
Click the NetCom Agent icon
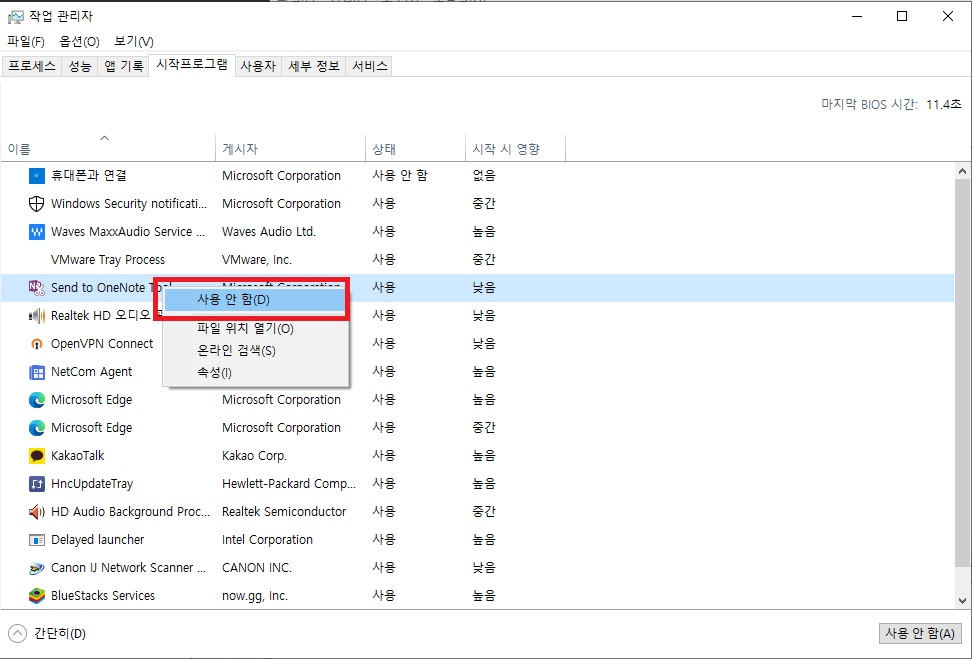pyautogui.click(x=37, y=372)
